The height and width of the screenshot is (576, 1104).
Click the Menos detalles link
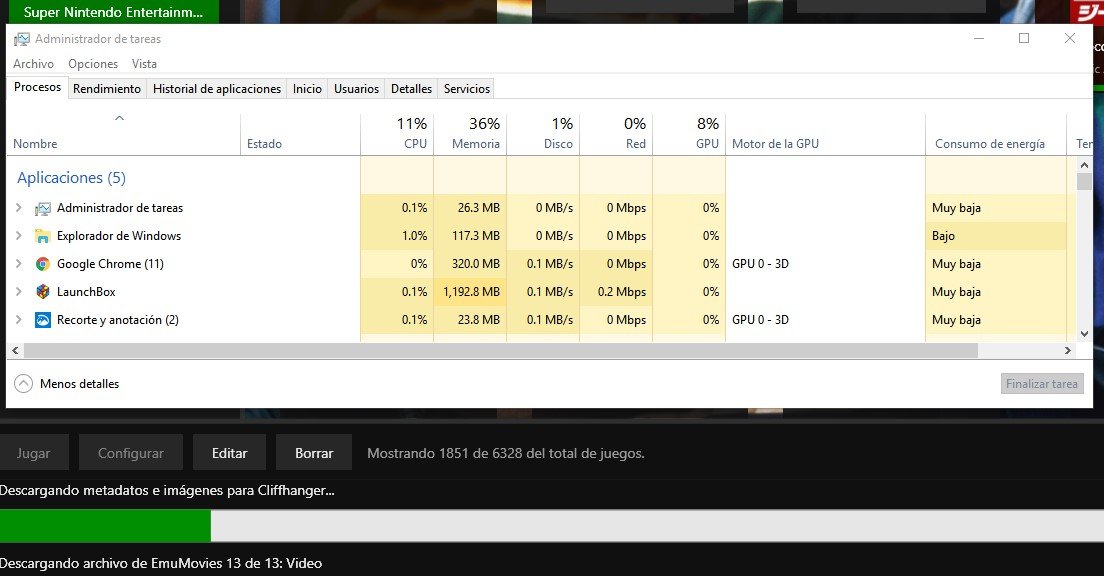point(80,384)
